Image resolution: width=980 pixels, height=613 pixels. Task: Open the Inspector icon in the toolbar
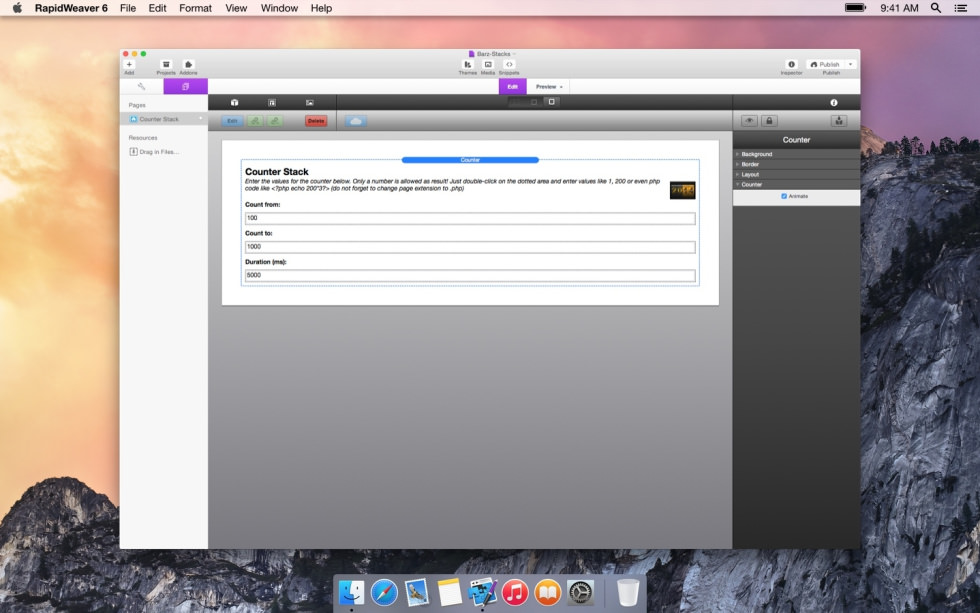coord(791,64)
